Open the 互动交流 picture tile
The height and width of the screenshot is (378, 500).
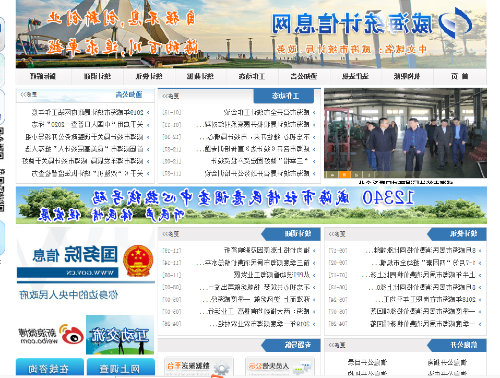(120, 335)
